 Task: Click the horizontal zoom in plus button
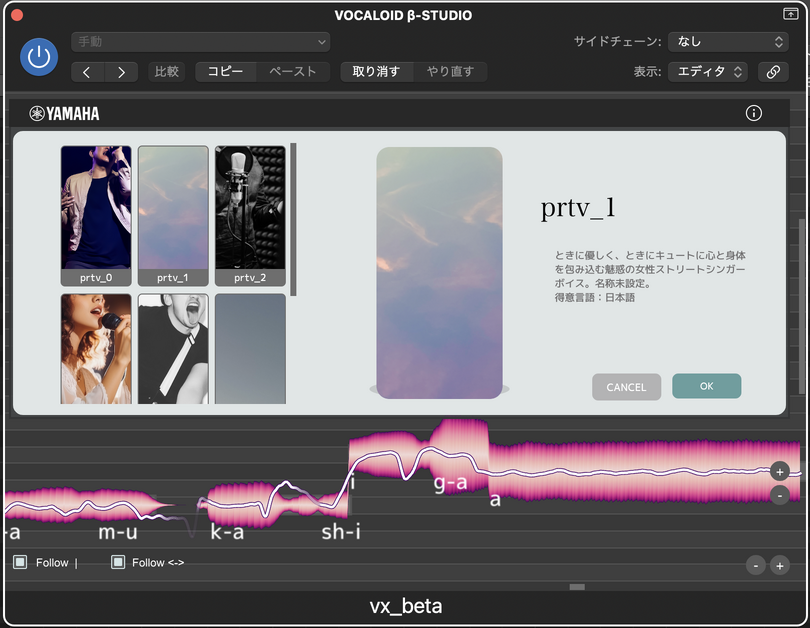coord(780,566)
